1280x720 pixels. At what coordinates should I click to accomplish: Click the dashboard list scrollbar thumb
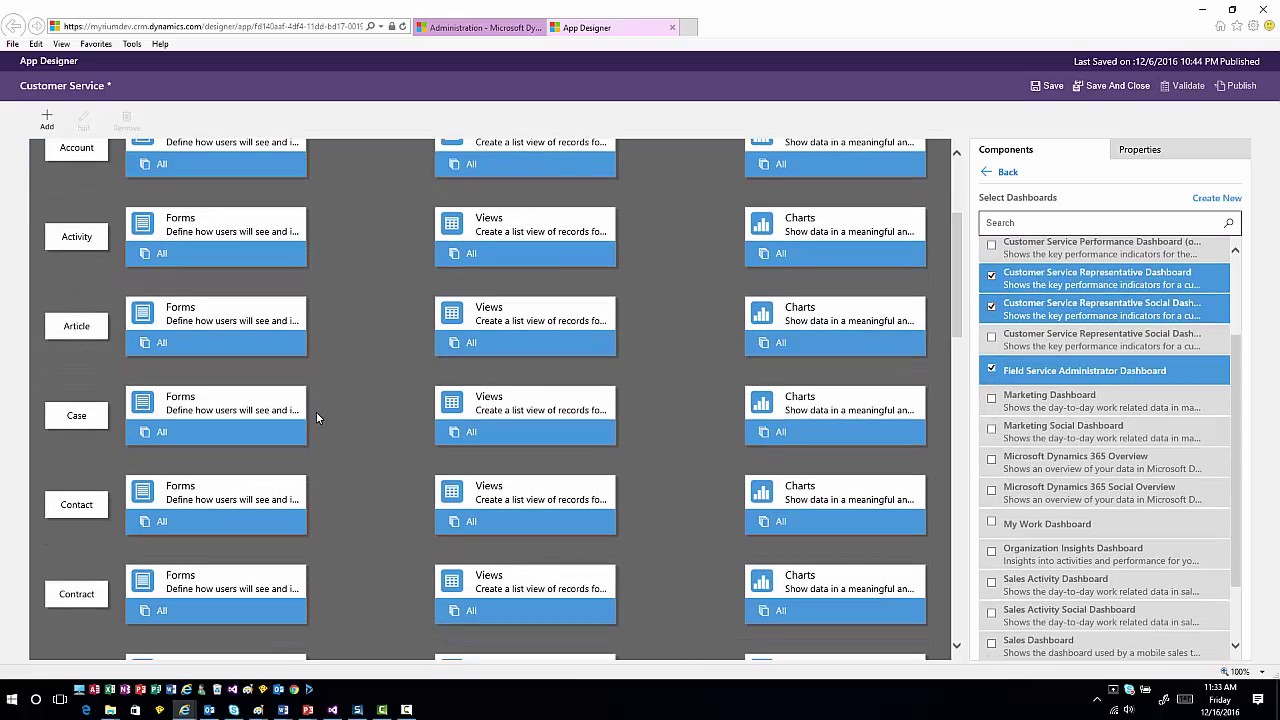tap(1235, 460)
